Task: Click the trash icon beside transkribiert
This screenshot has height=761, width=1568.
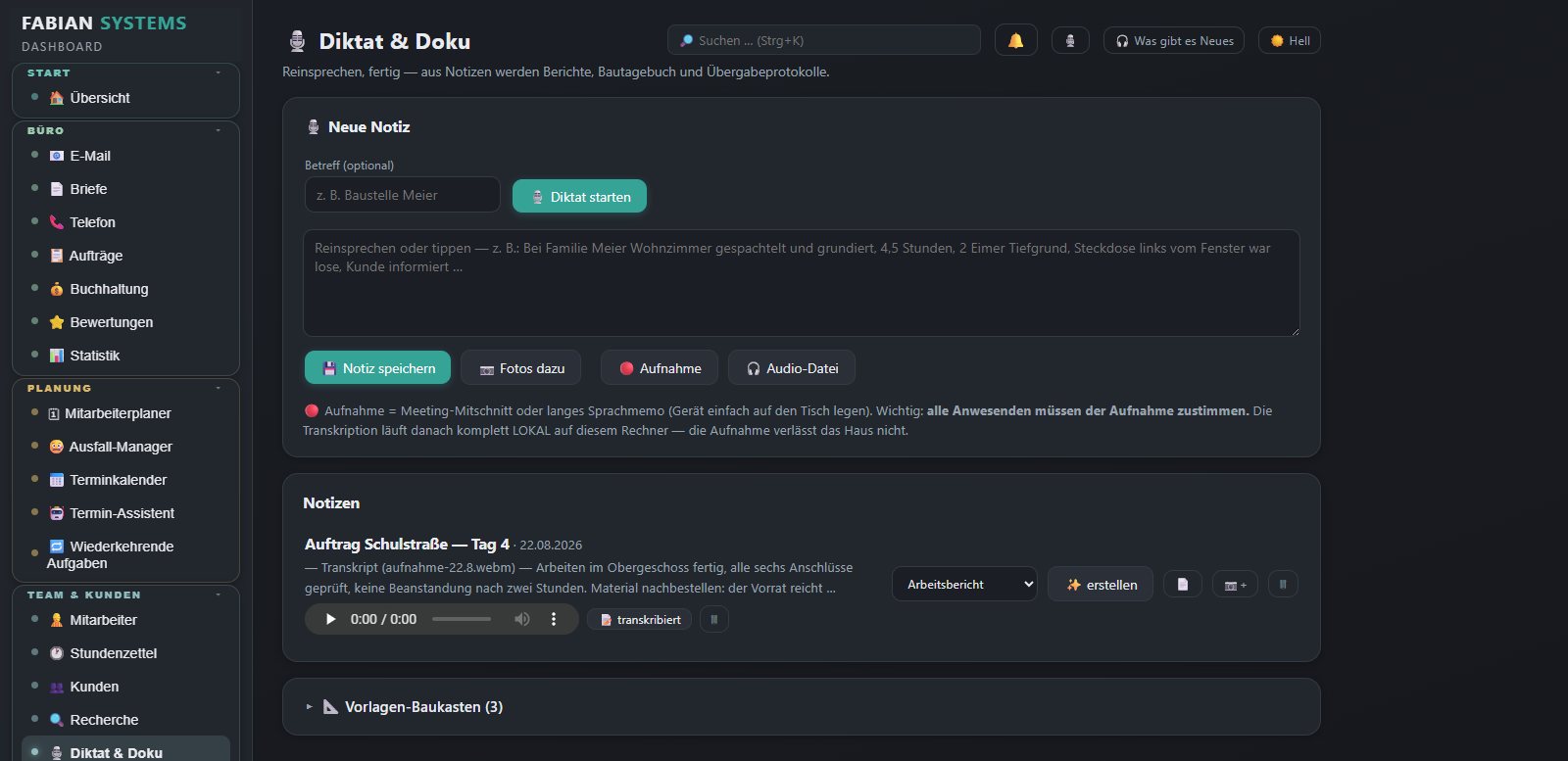Action: coord(714,620)
